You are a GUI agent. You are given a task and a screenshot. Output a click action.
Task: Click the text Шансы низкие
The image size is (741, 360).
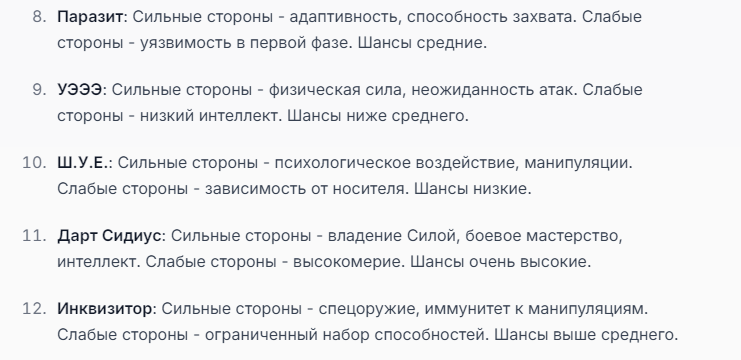tap(473, 189)
